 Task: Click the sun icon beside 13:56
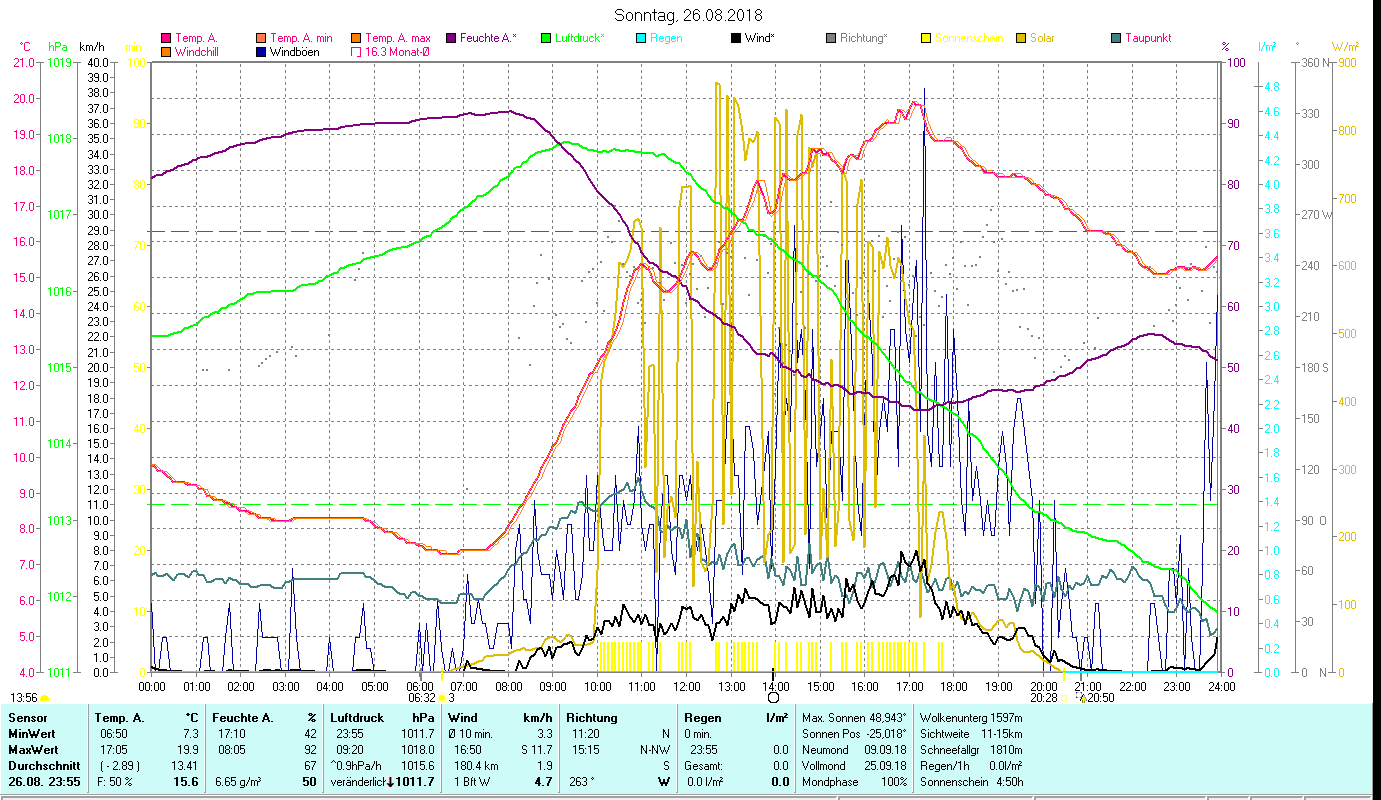click(x=45, y=698)
